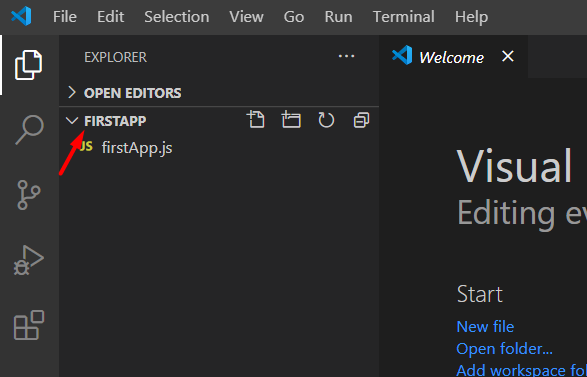Open the Selection menu
The height and width of the screenshot is (377, 587).
(177, 17)
